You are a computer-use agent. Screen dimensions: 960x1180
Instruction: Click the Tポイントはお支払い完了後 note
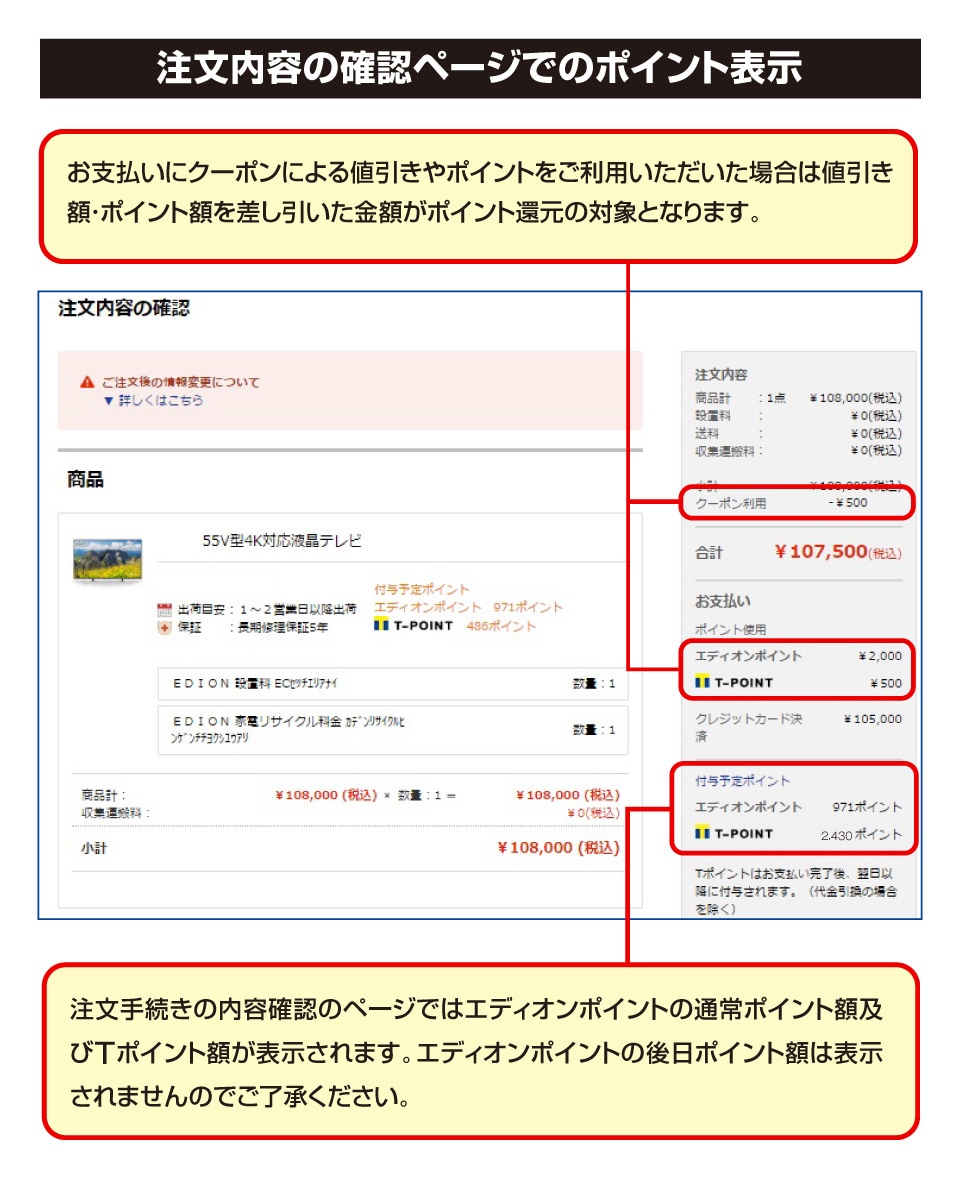click(796, 891)
